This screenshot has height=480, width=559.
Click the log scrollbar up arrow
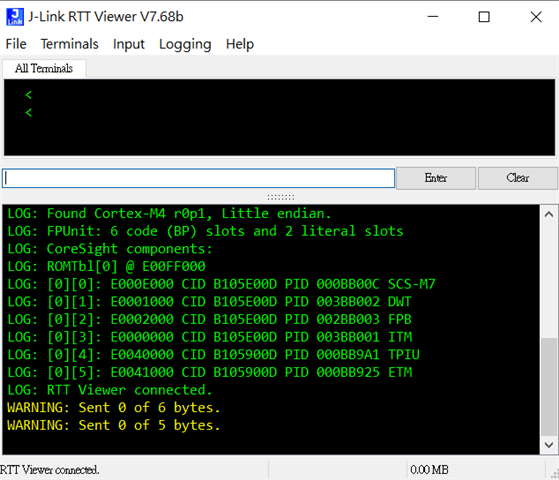pyautogui.click(x=549, y=214)
